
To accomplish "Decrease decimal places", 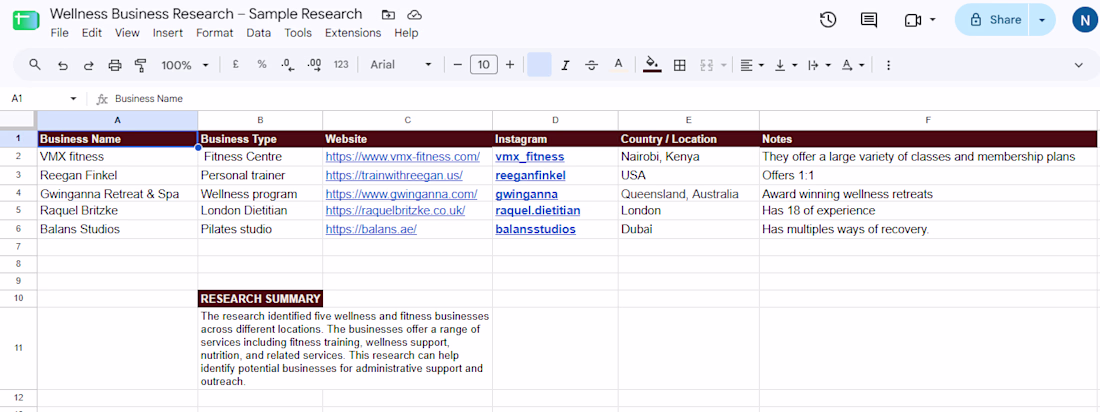I will (288, 65).
